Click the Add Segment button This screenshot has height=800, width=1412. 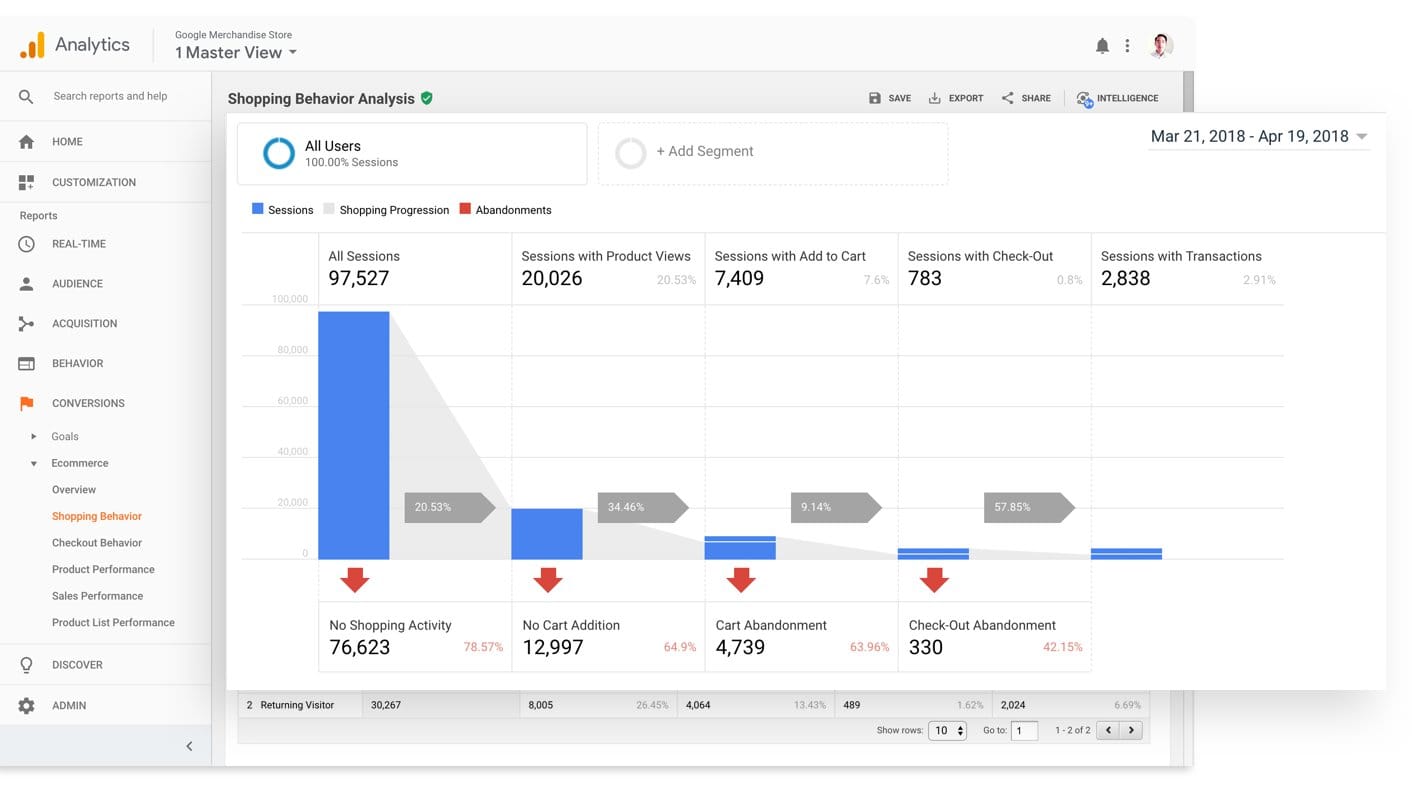pyautogui.click(x=705, y=151)
